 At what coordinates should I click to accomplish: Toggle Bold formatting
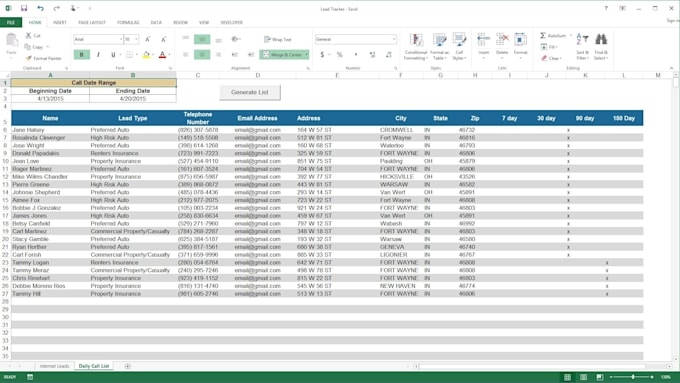pos(82,55)
